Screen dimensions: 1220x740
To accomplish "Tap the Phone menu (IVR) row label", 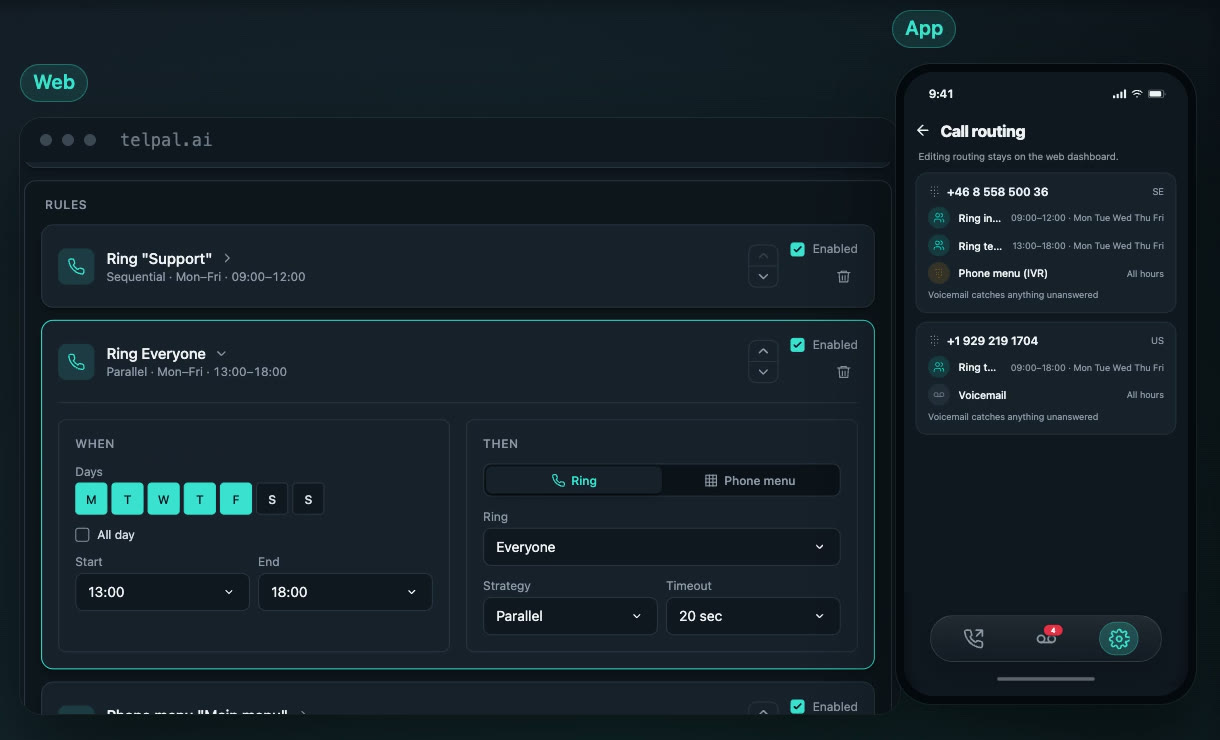I will pyautogui.click(x=1003, y=273).
